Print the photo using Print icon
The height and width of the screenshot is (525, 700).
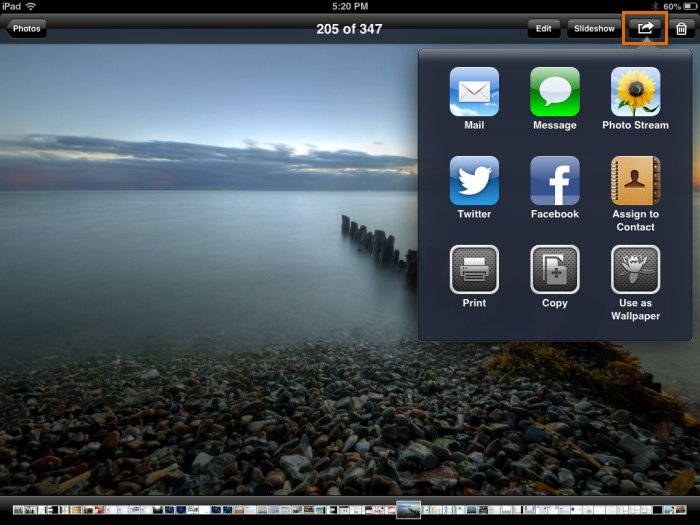click(474, 269)
